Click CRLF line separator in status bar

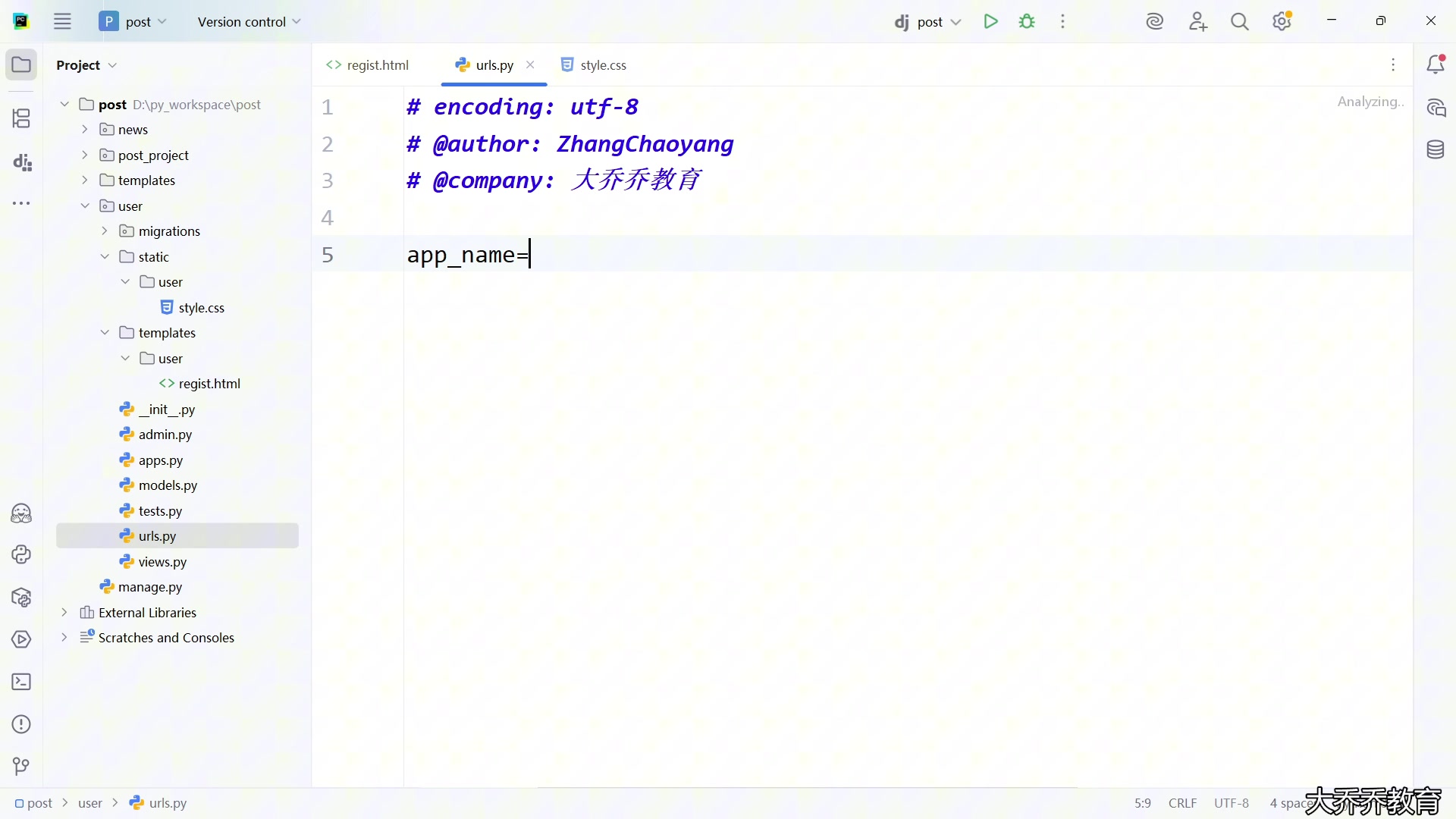click(1182, 803)
